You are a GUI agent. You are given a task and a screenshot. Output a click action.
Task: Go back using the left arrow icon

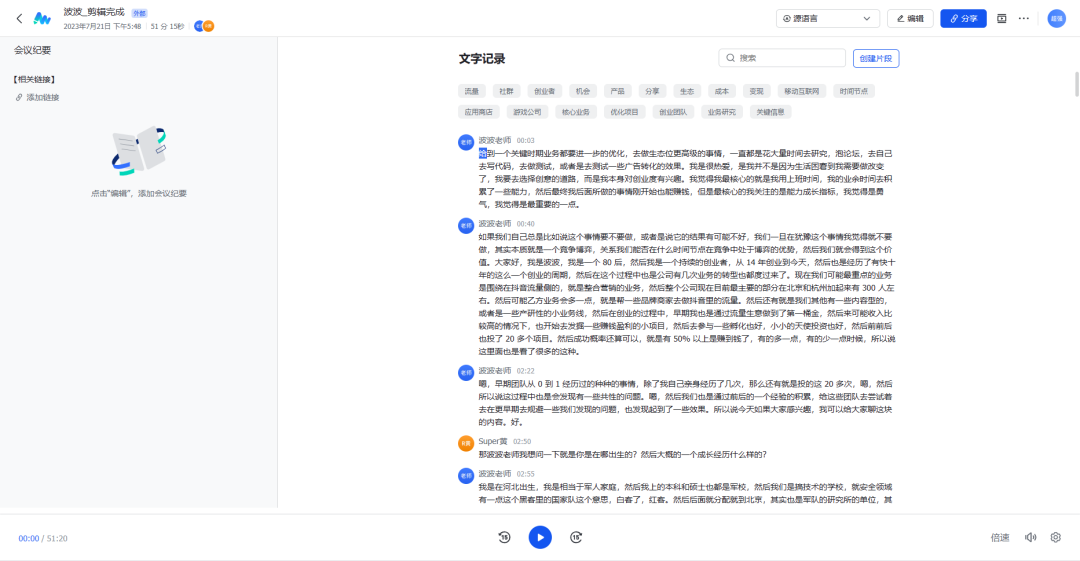[x=19, y=19]
